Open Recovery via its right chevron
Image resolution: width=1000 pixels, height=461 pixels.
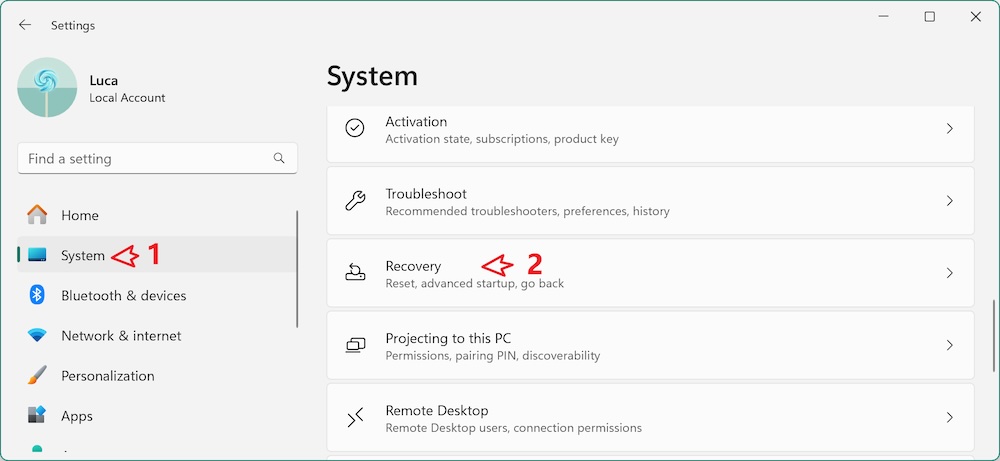click(949, 273)
